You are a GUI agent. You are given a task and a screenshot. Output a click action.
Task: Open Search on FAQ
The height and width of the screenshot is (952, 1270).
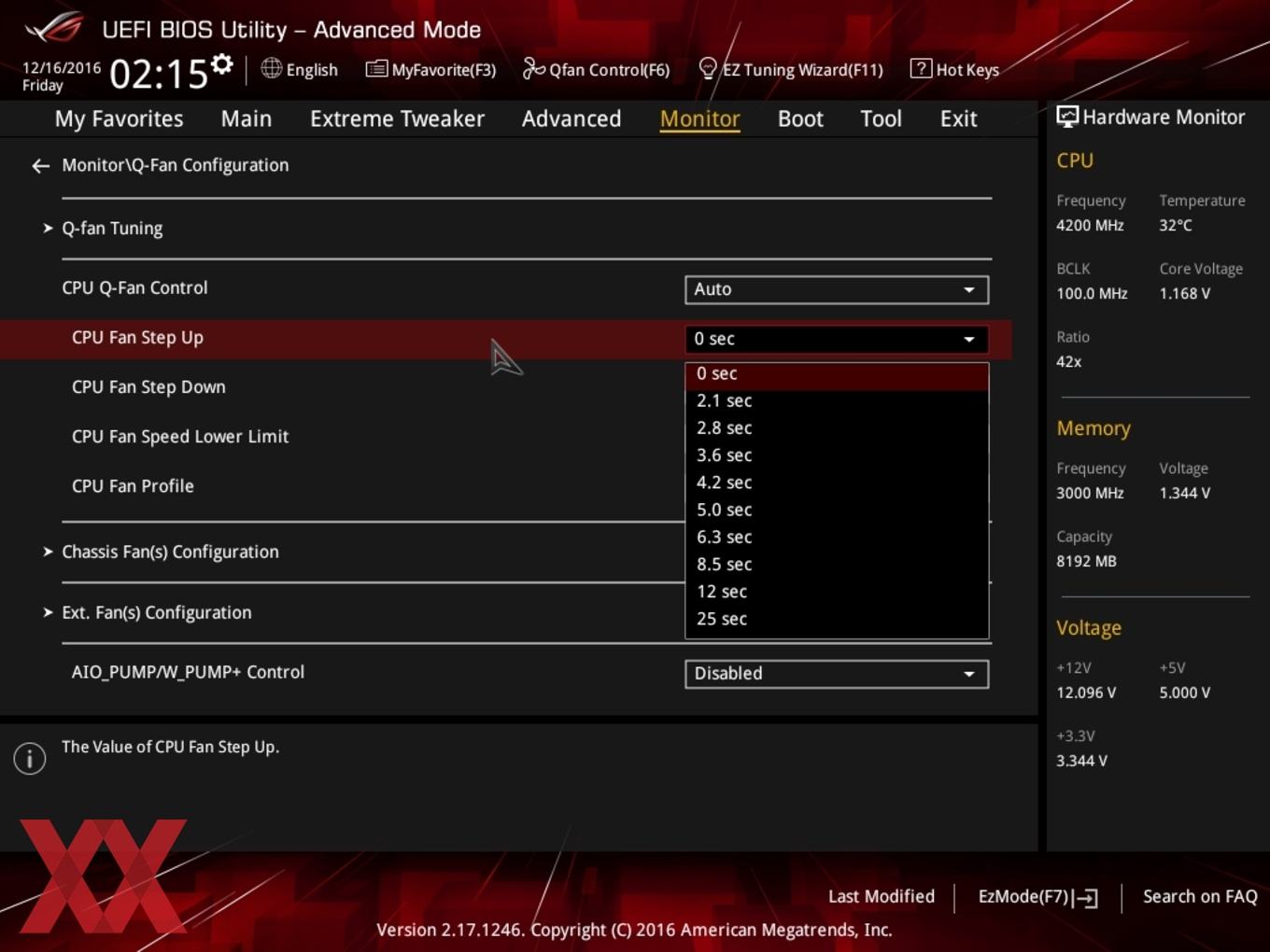tap(1200, 897)
